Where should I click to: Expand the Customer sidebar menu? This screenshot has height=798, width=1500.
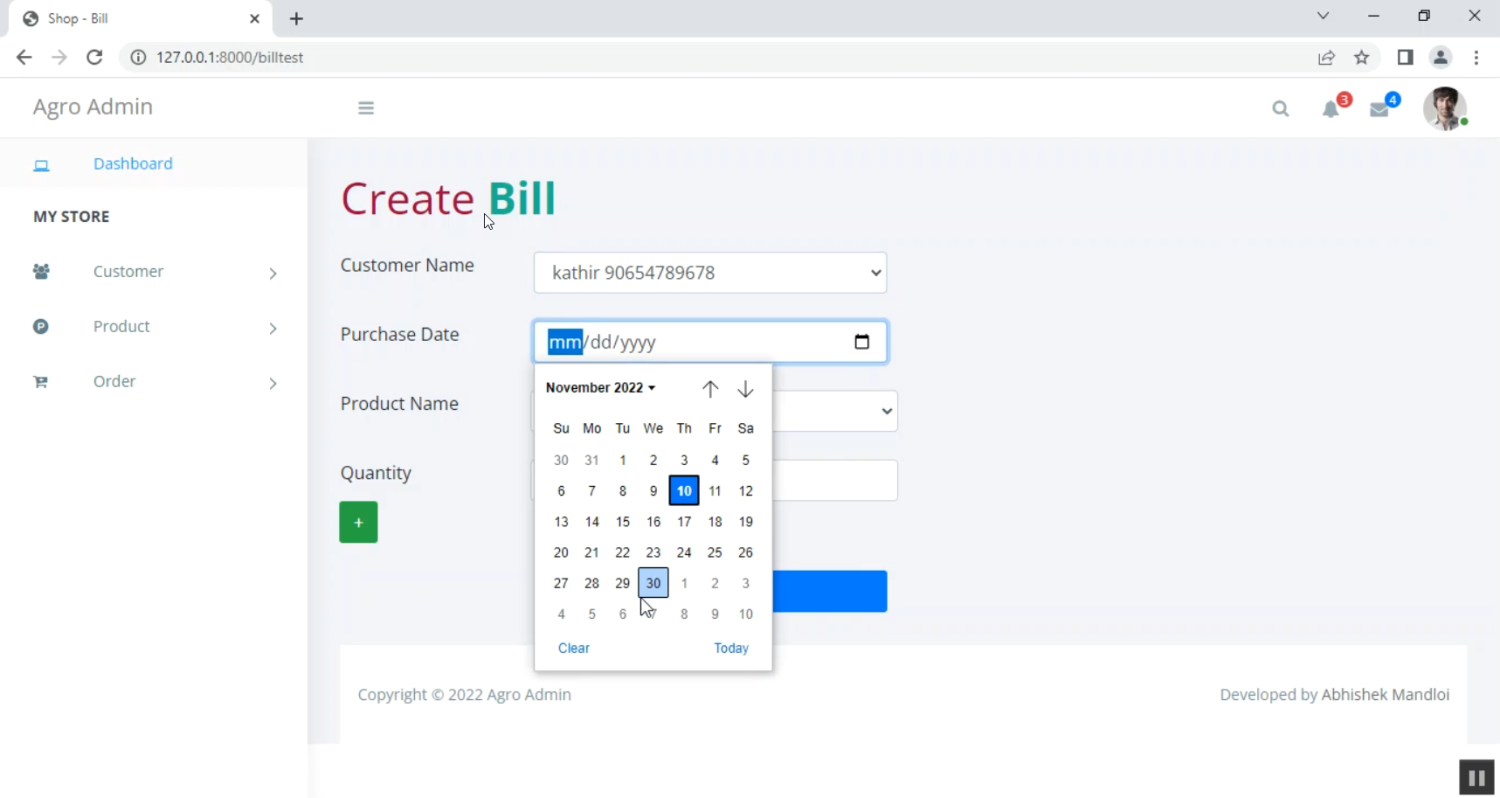[153, 272]
